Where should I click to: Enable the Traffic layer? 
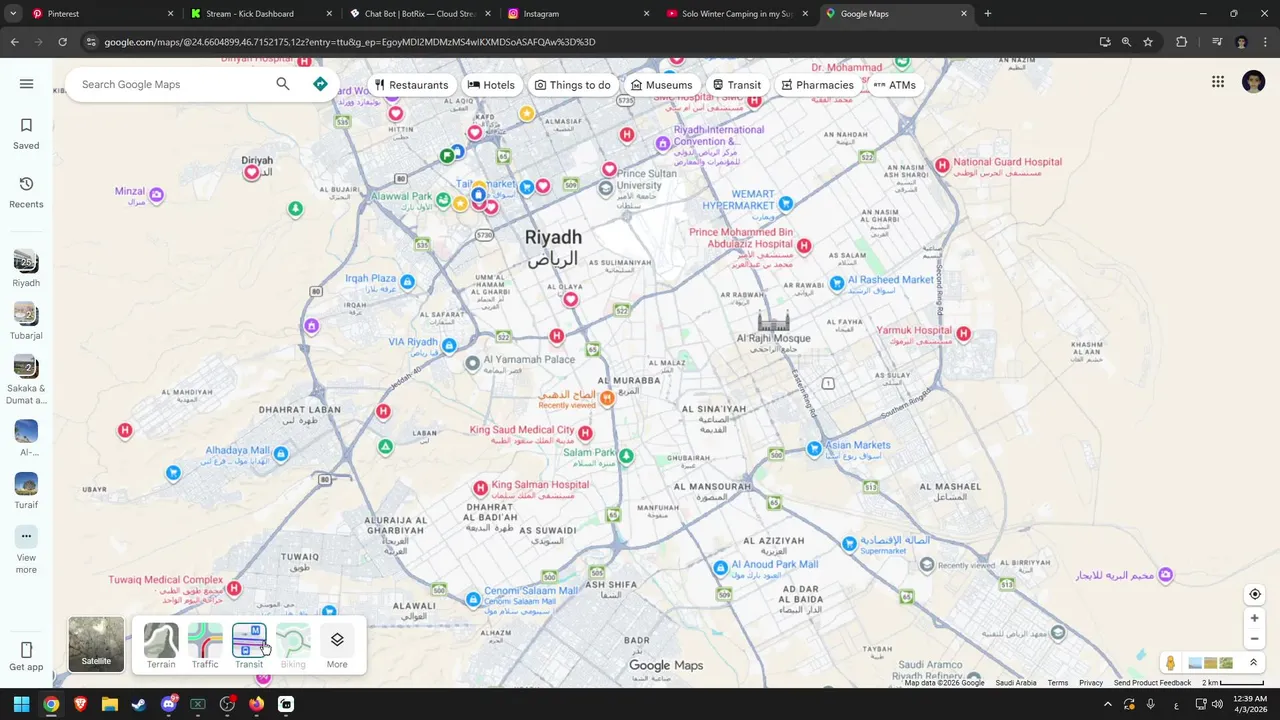[205, 646]
